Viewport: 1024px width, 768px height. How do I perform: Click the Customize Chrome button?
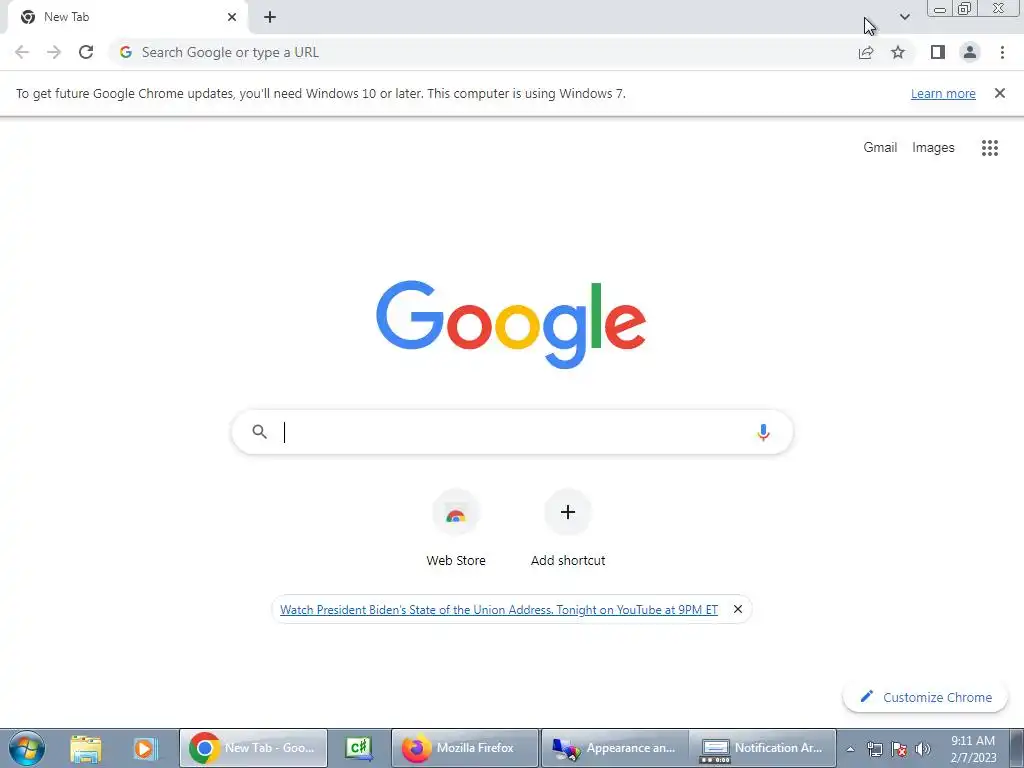(925, 697)
